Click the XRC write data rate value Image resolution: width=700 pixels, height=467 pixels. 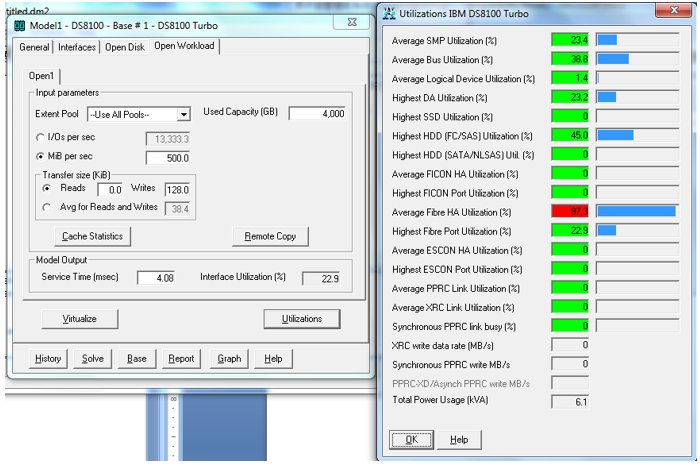[x=570, y=345]
